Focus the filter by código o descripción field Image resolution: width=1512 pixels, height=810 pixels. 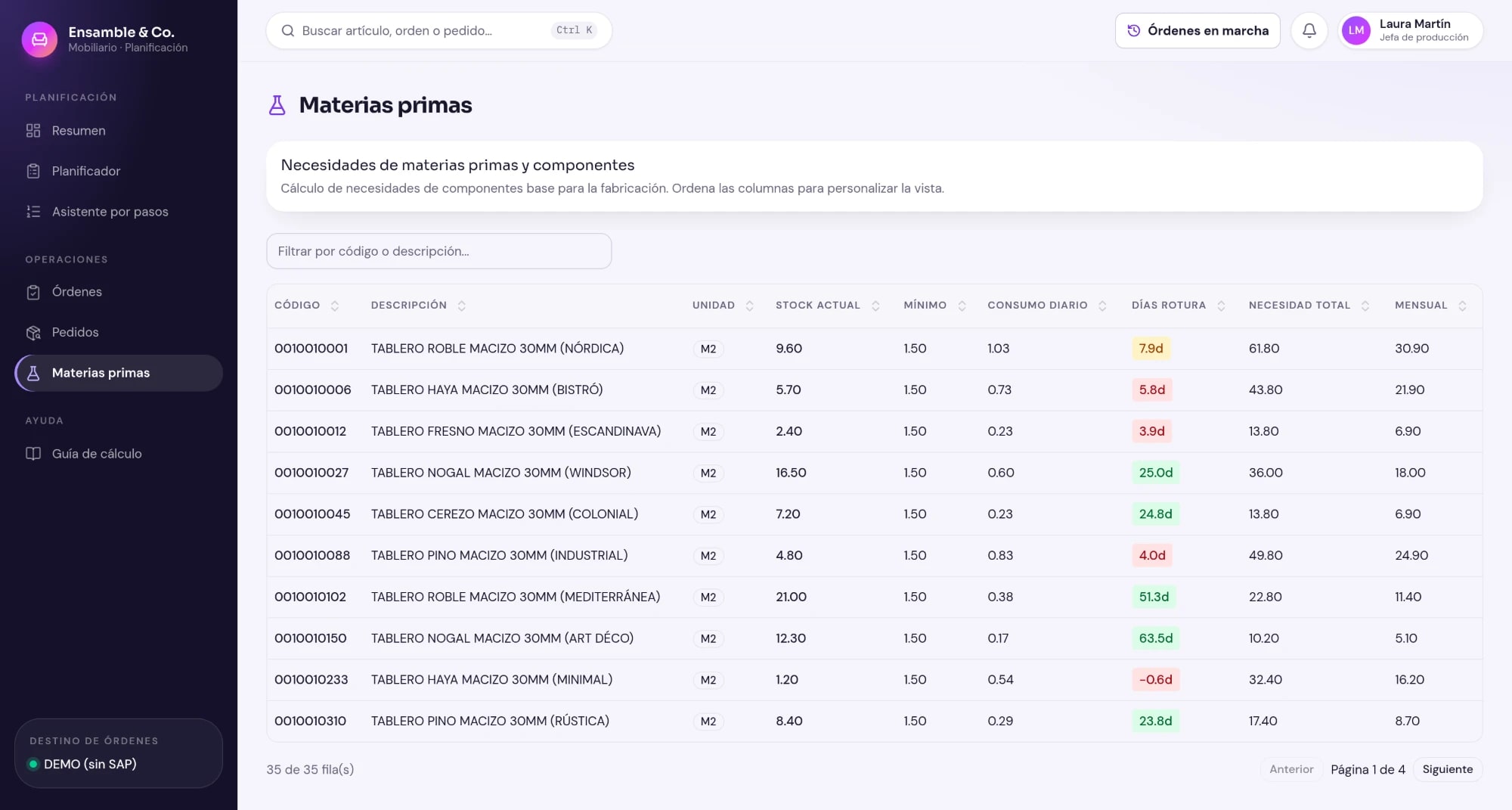click(438, 251)
